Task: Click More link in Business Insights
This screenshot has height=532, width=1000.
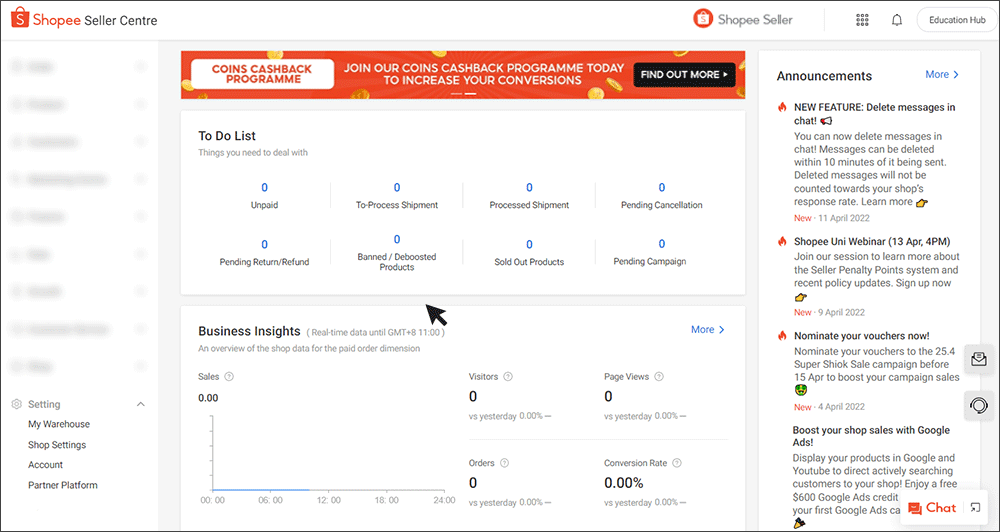Action: [708, 330]
